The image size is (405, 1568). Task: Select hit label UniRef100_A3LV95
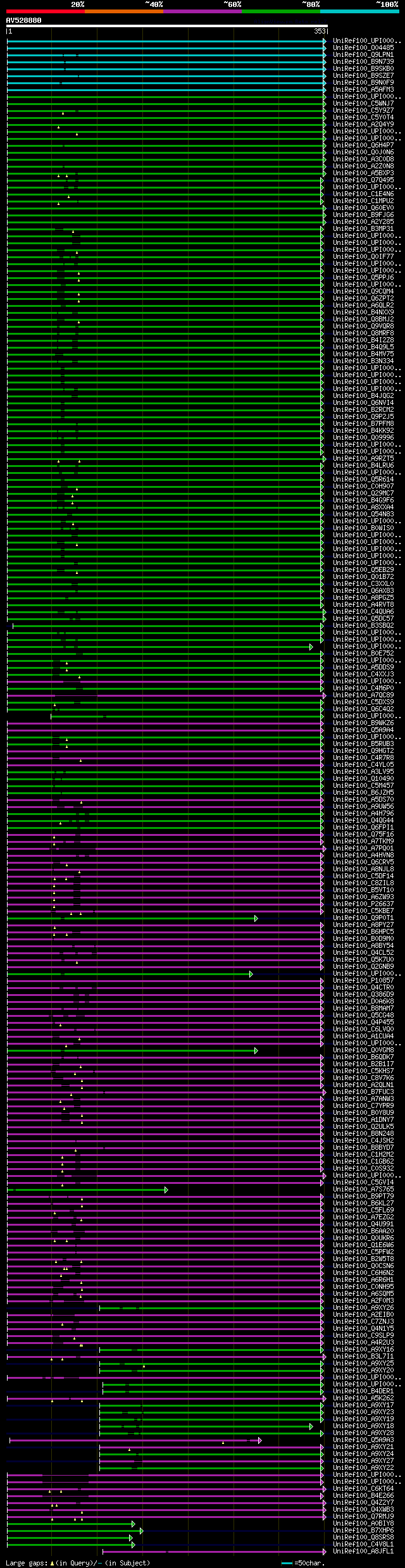(x=363, y=772)
